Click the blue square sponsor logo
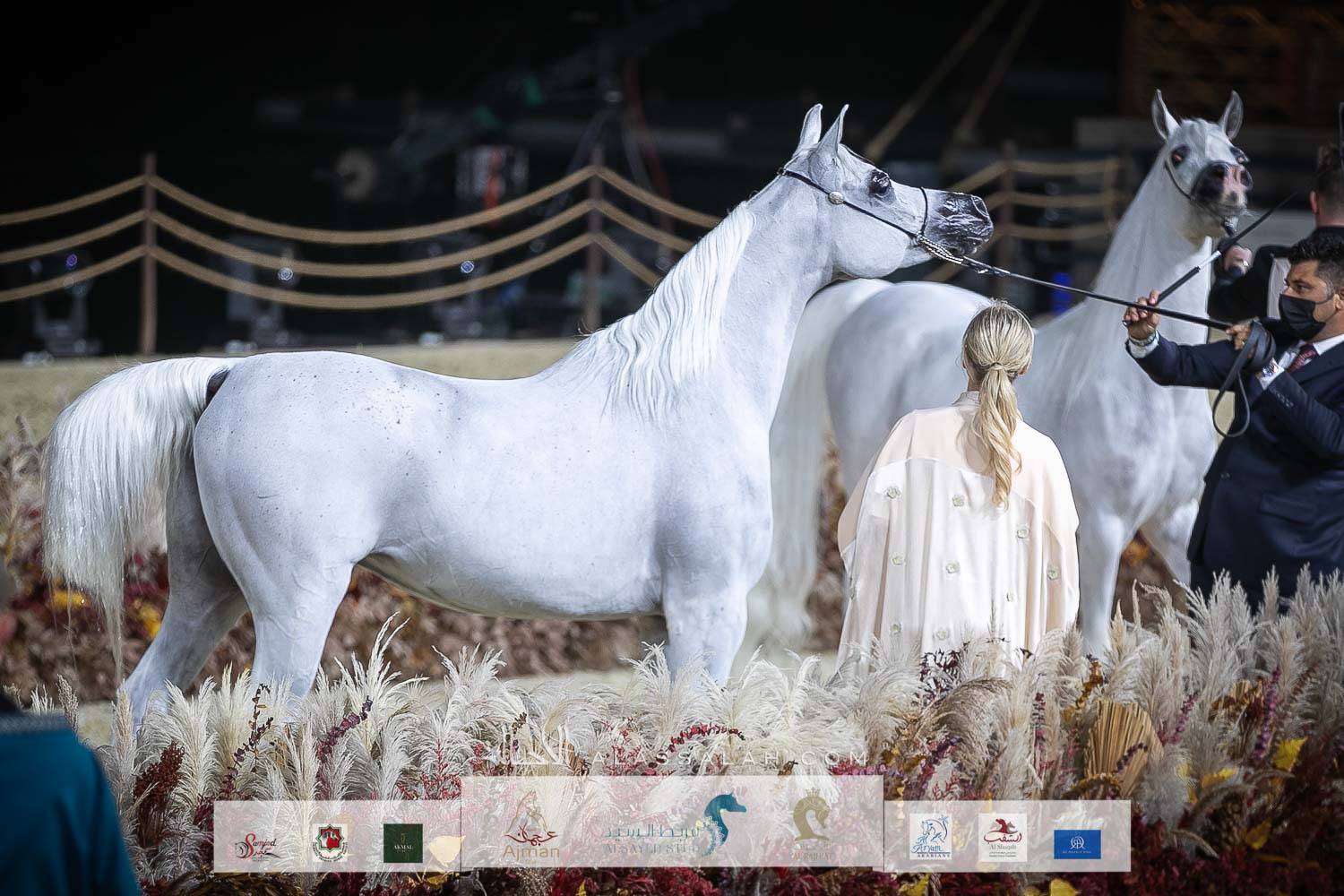The image size is (1344, 896). coord(1077,843)
